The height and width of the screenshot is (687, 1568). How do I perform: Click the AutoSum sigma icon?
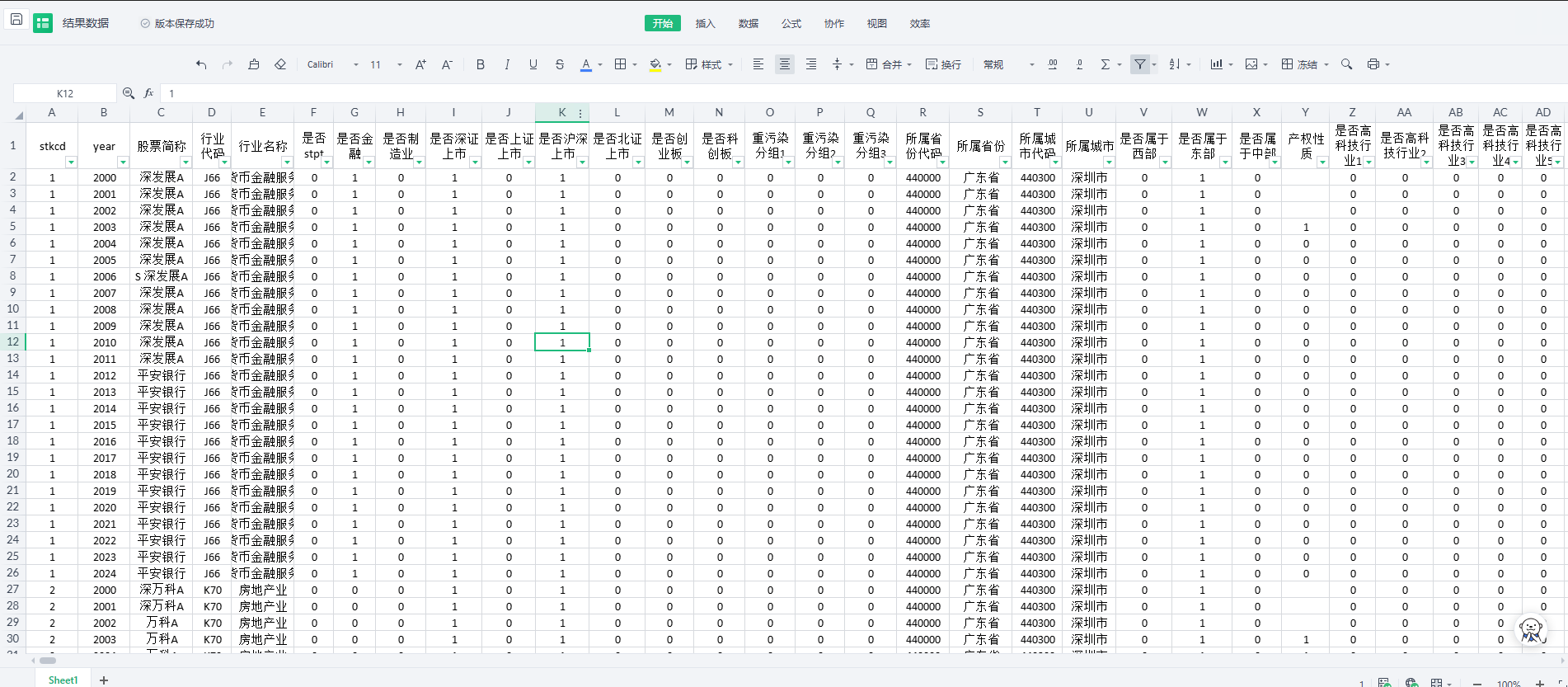point(1106,64)
